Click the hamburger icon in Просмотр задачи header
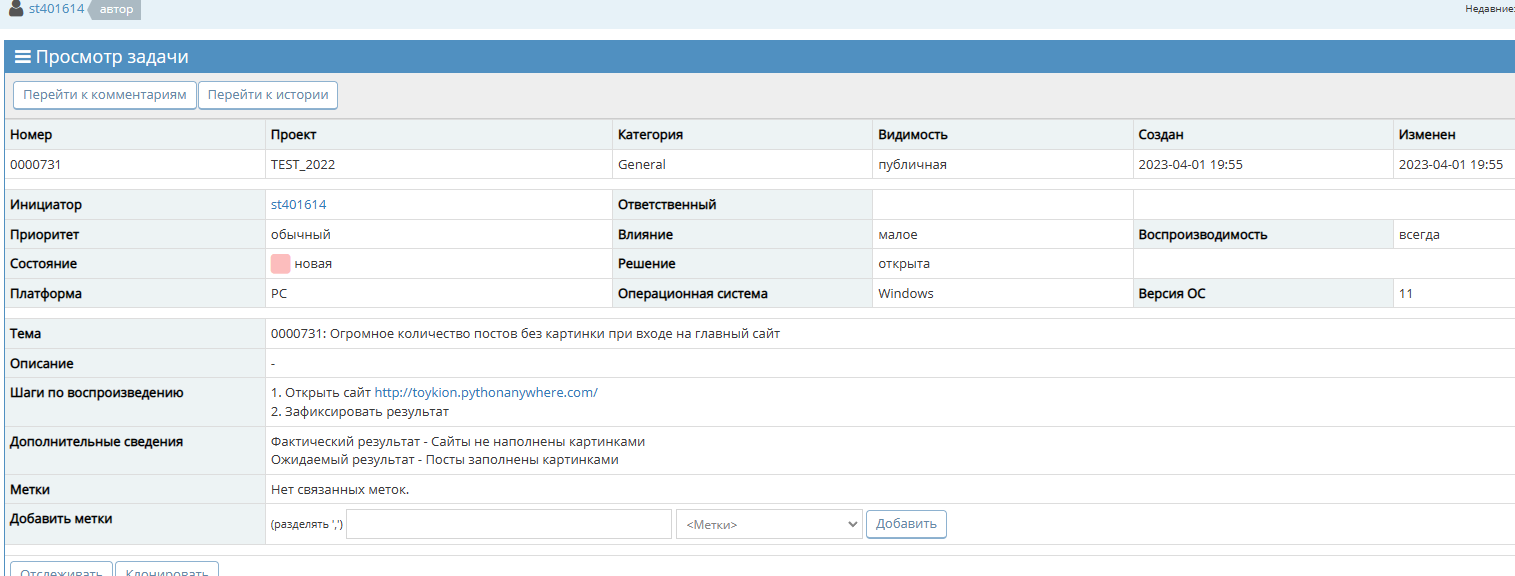The image size is (1515, 576). [22, 57]
